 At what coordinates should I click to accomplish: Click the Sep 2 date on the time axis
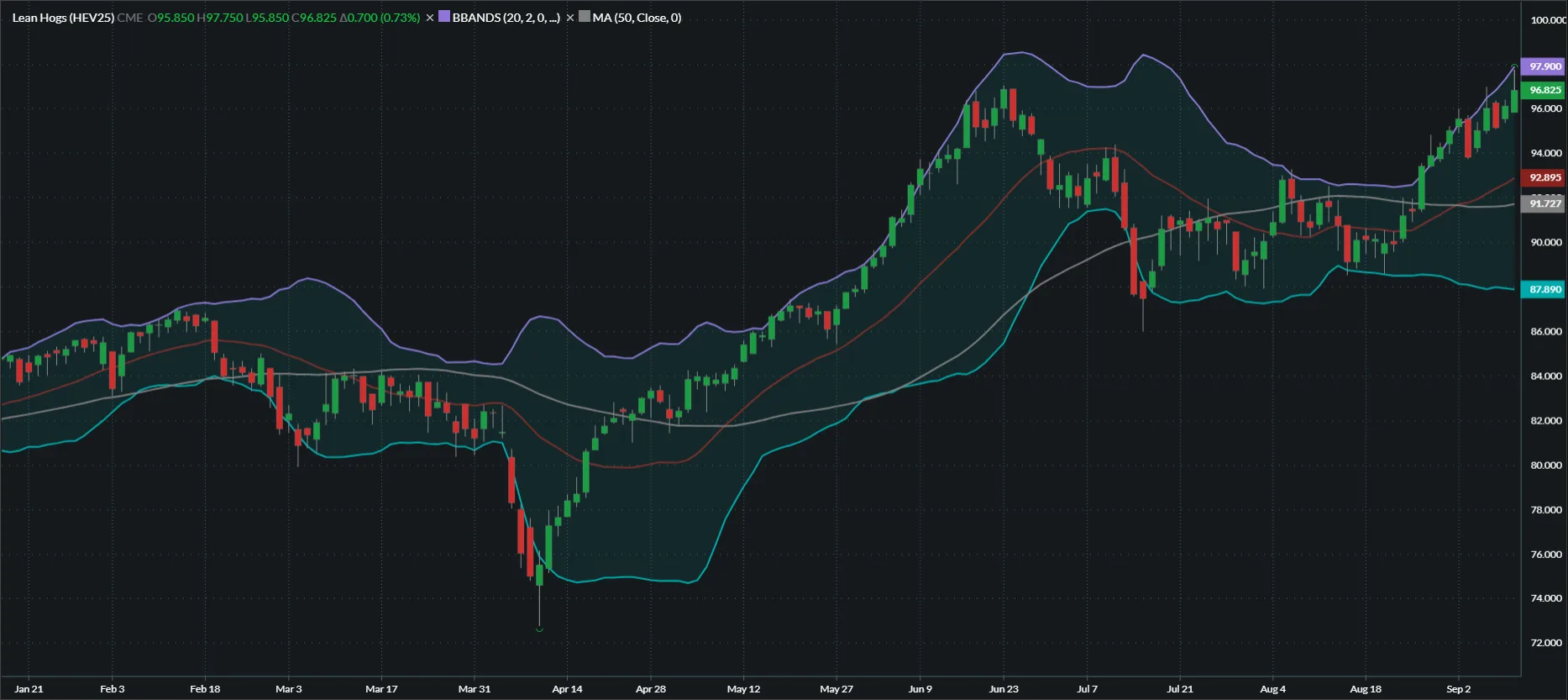1459,689
